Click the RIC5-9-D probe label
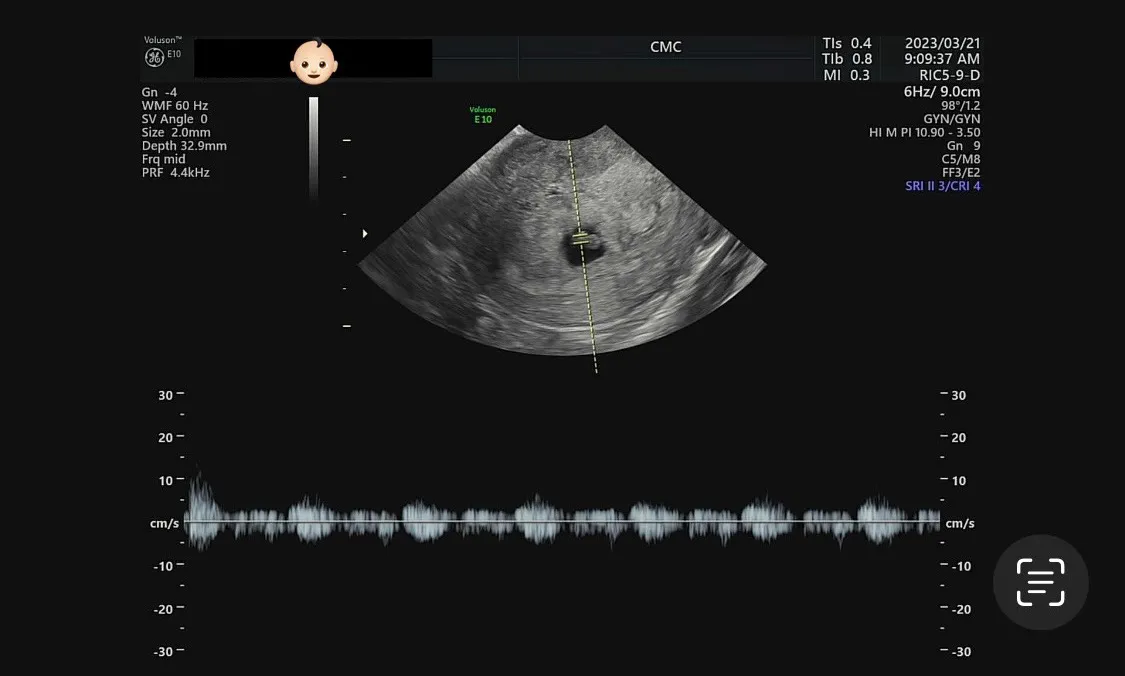Viewport: 1125px width, 676px height. click(949, 75)
